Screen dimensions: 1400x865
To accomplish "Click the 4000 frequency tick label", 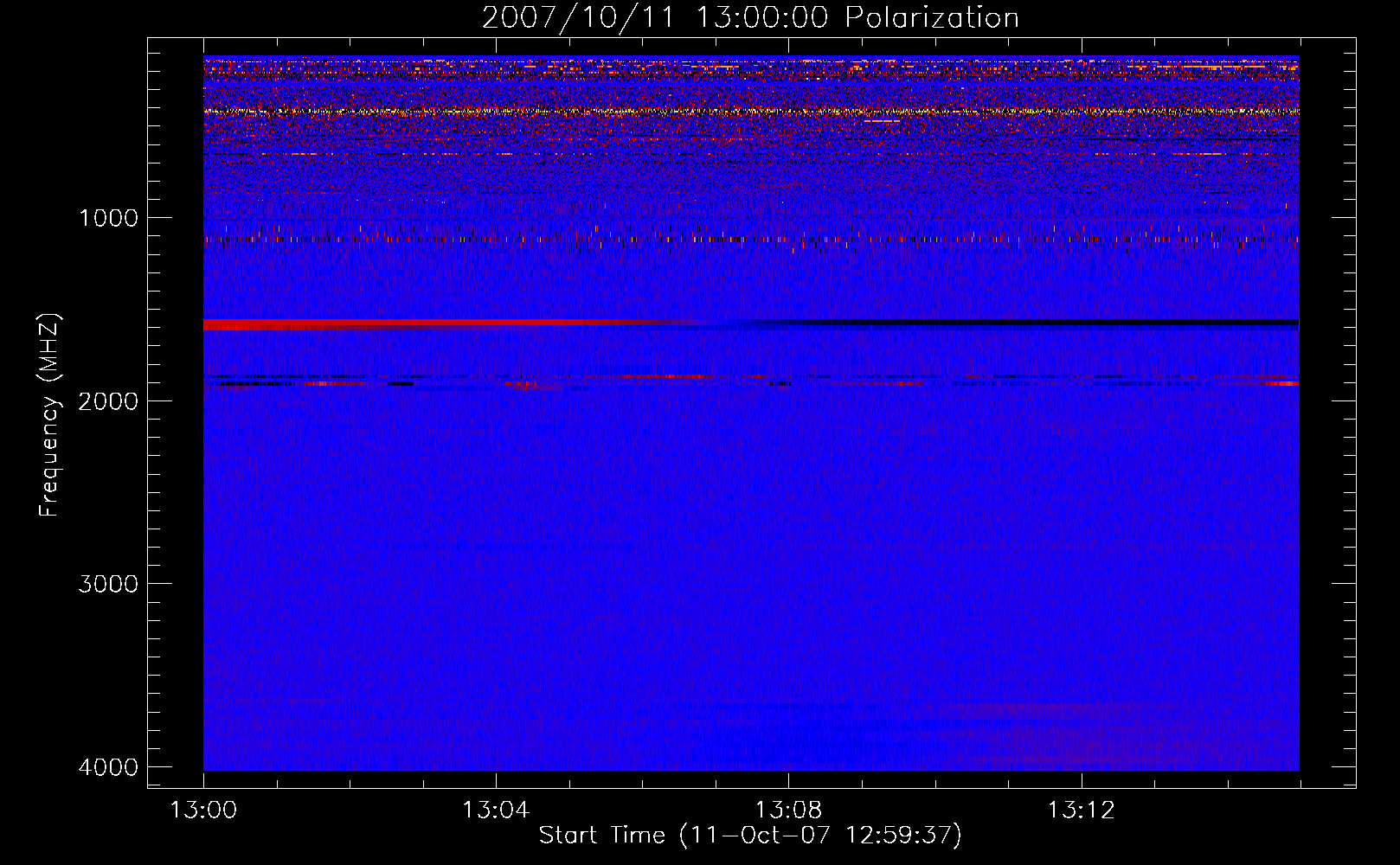I will tap(108, 767).
